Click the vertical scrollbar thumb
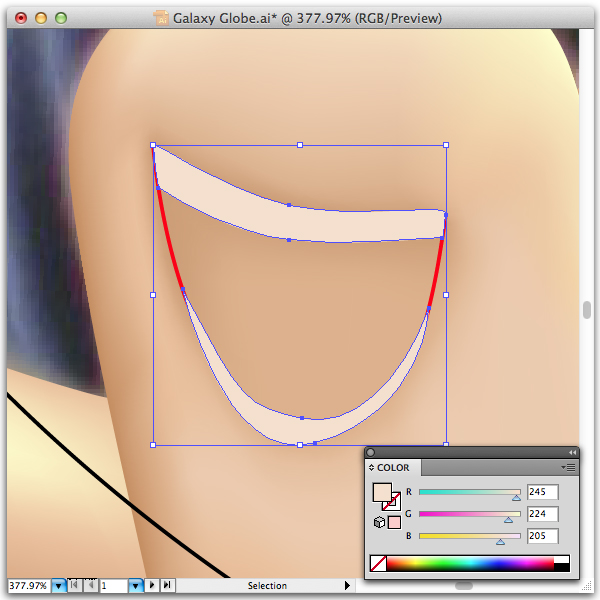 [587, 310]
